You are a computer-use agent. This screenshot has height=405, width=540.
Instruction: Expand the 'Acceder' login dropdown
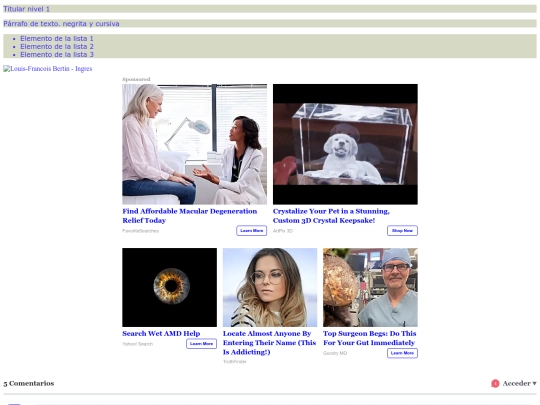coord(519,383)
